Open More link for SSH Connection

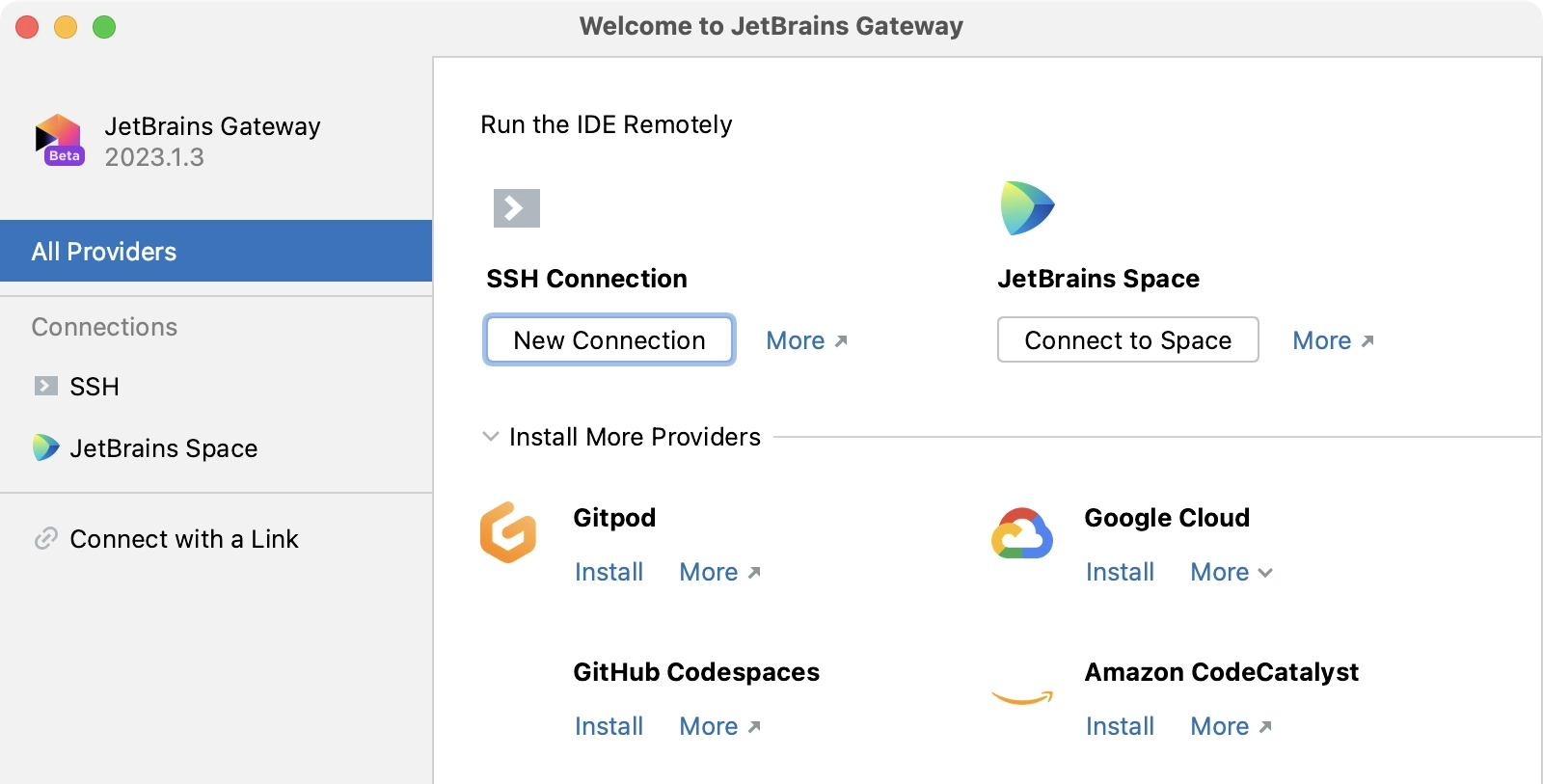[806, 340]
